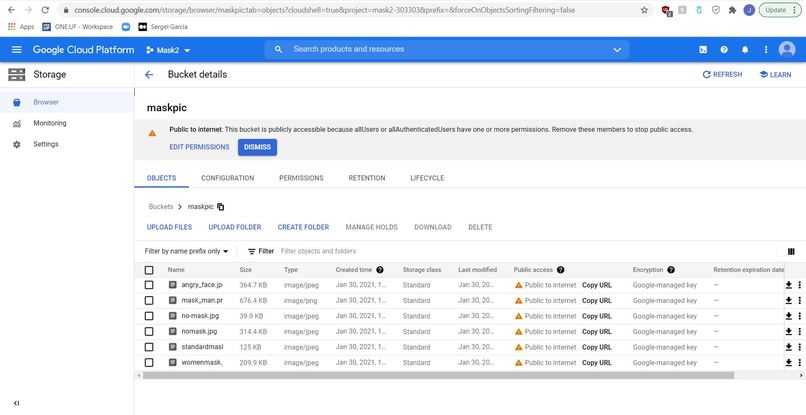Viewport: 806px width, 415px height.
Task: Switch to PERMISSIONS tab
Action: click(x=301, y=178)
